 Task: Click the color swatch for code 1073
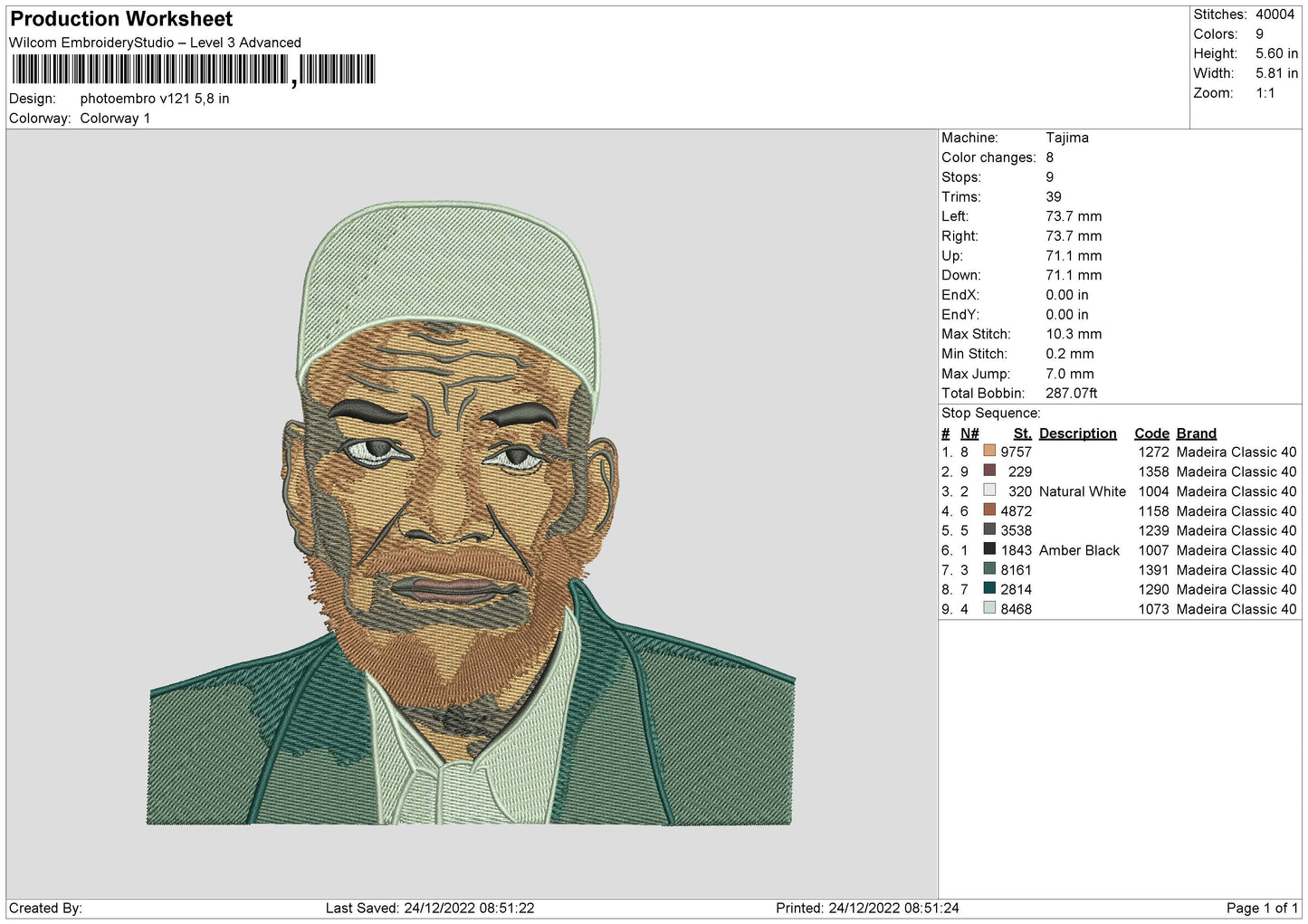click(x=989, y=608)
